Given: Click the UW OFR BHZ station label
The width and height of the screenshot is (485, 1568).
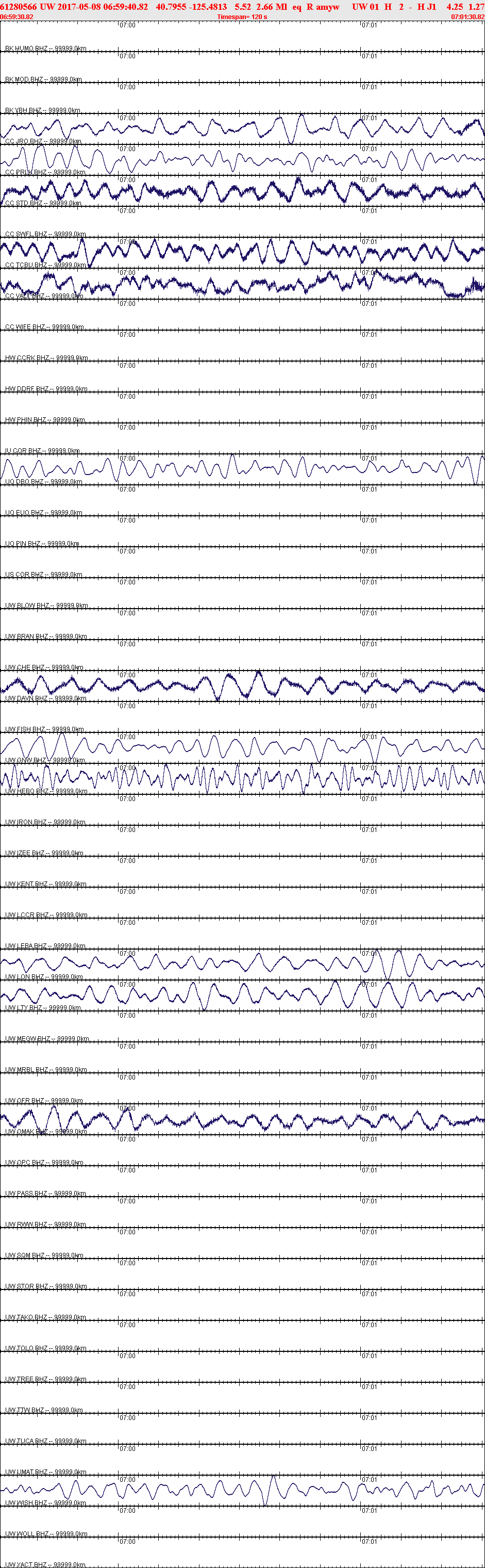Looking at the screenshot, I should click(44, 1101).
